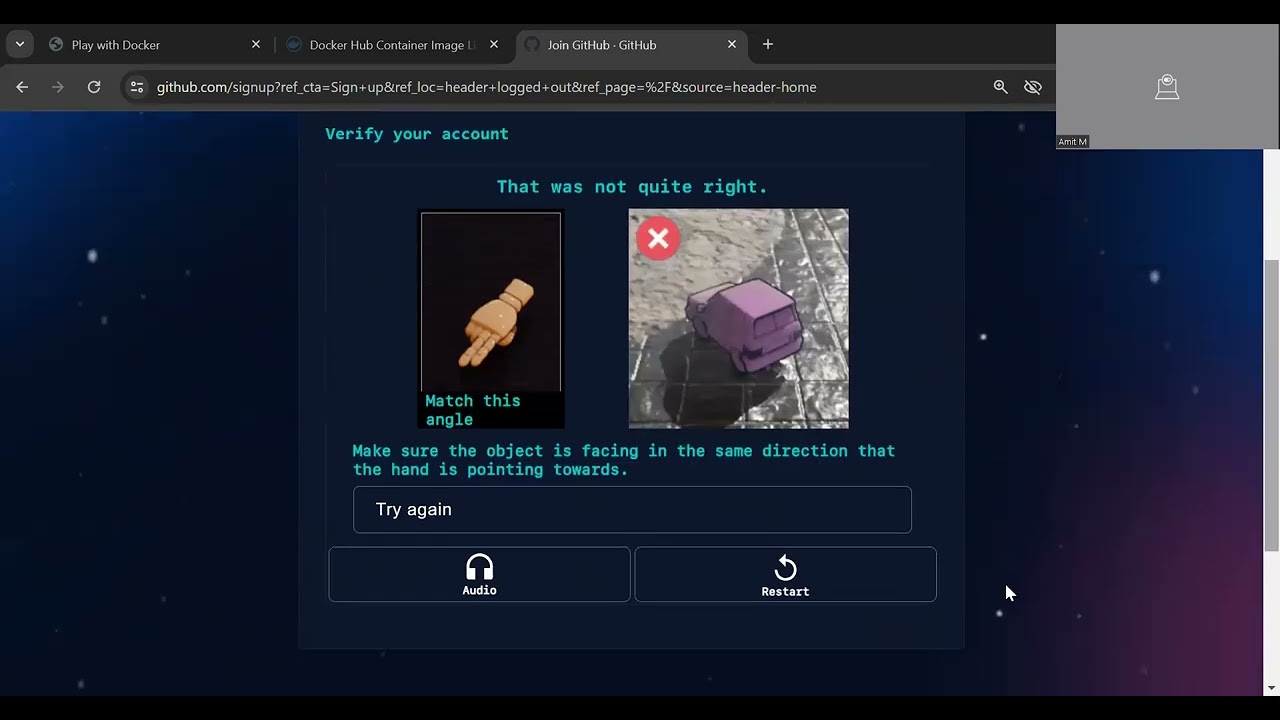The image size is (1280, 720).
Task: Click the hand pointing reference image
Action: (491, 301)
